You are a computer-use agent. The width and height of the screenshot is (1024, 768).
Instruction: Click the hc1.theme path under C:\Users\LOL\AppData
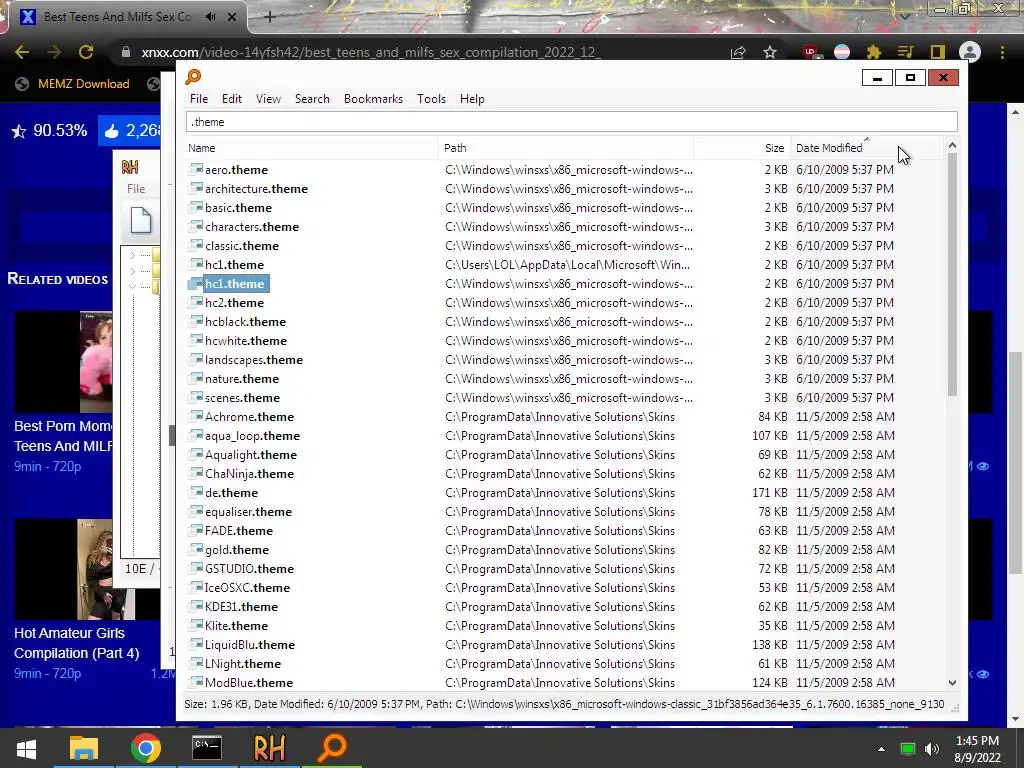567,264
